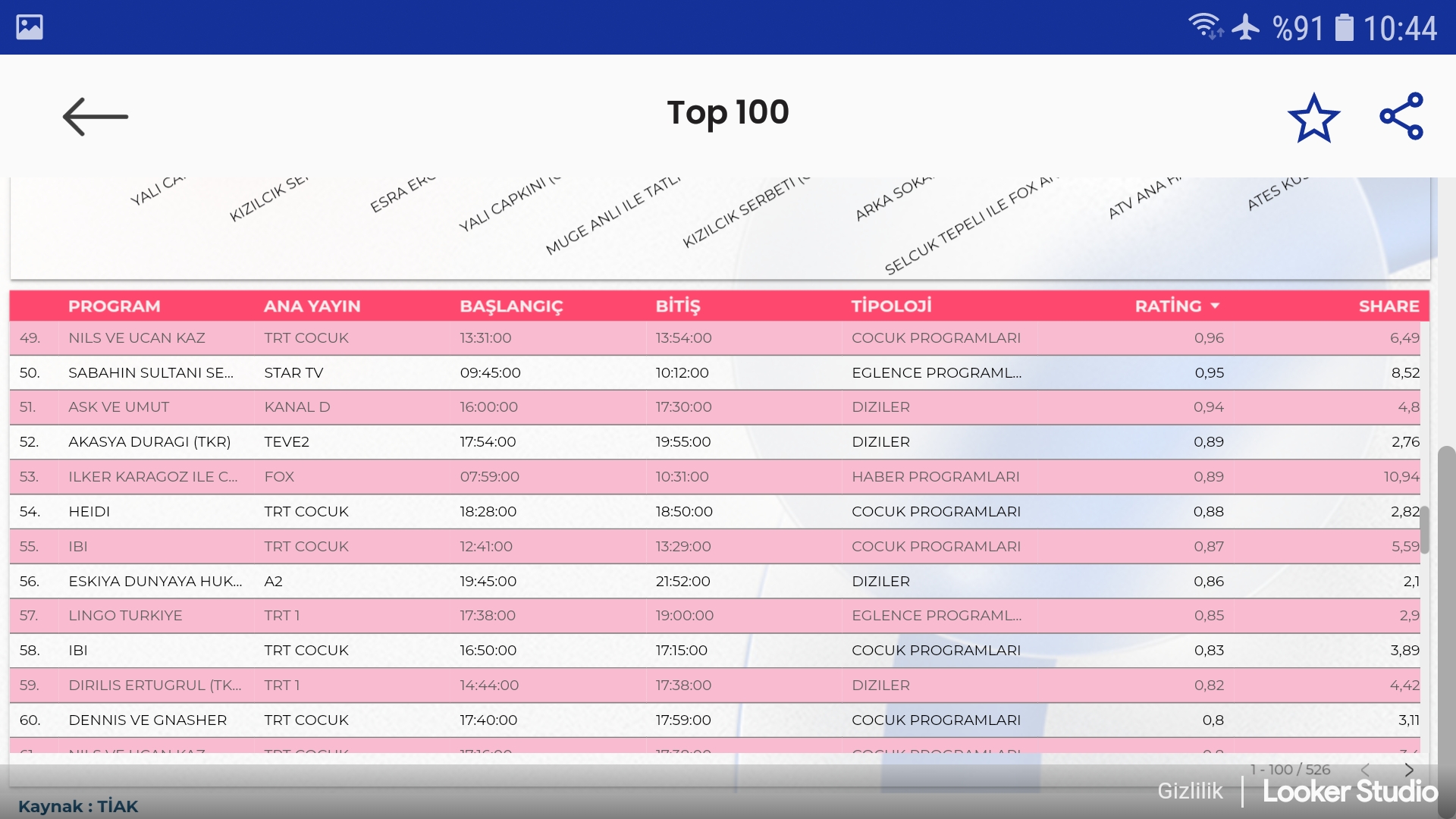Viewport: 1456px width, 819px height.
Task: Tap the airplane mode status icon
Action: [1245, 27]
